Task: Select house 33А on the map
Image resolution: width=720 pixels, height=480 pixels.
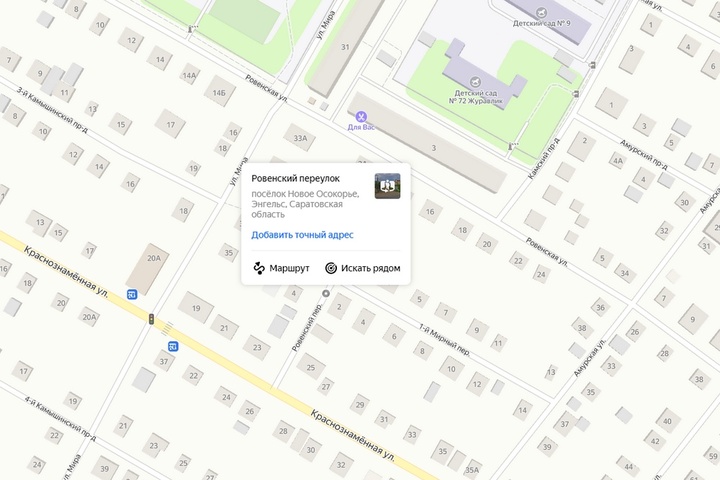Action: pyautogui.click(x=299, y=137)
